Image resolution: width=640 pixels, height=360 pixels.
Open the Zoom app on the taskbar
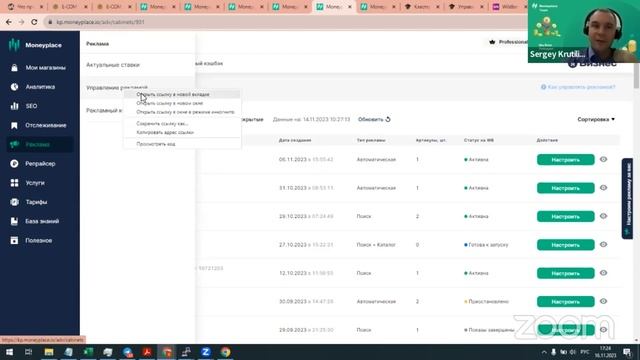tap(206, 352)
